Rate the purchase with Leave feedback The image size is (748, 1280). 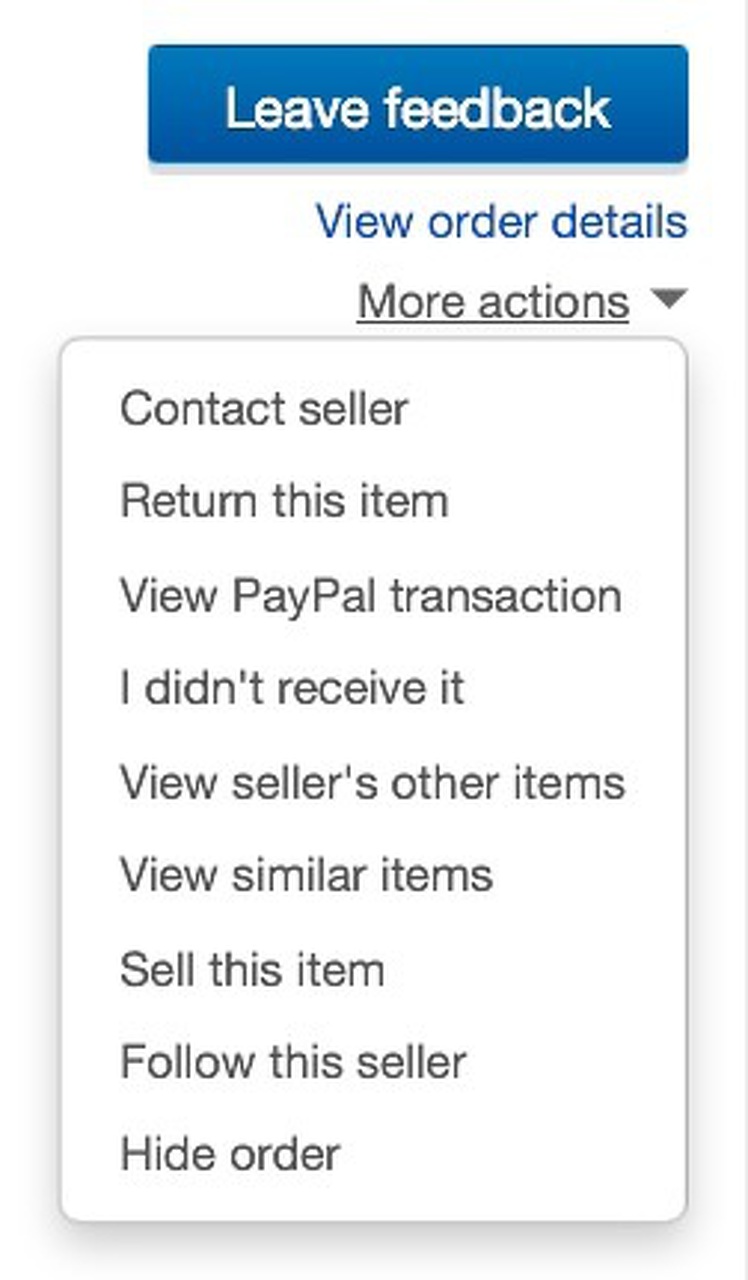click(x=418, y=103)
